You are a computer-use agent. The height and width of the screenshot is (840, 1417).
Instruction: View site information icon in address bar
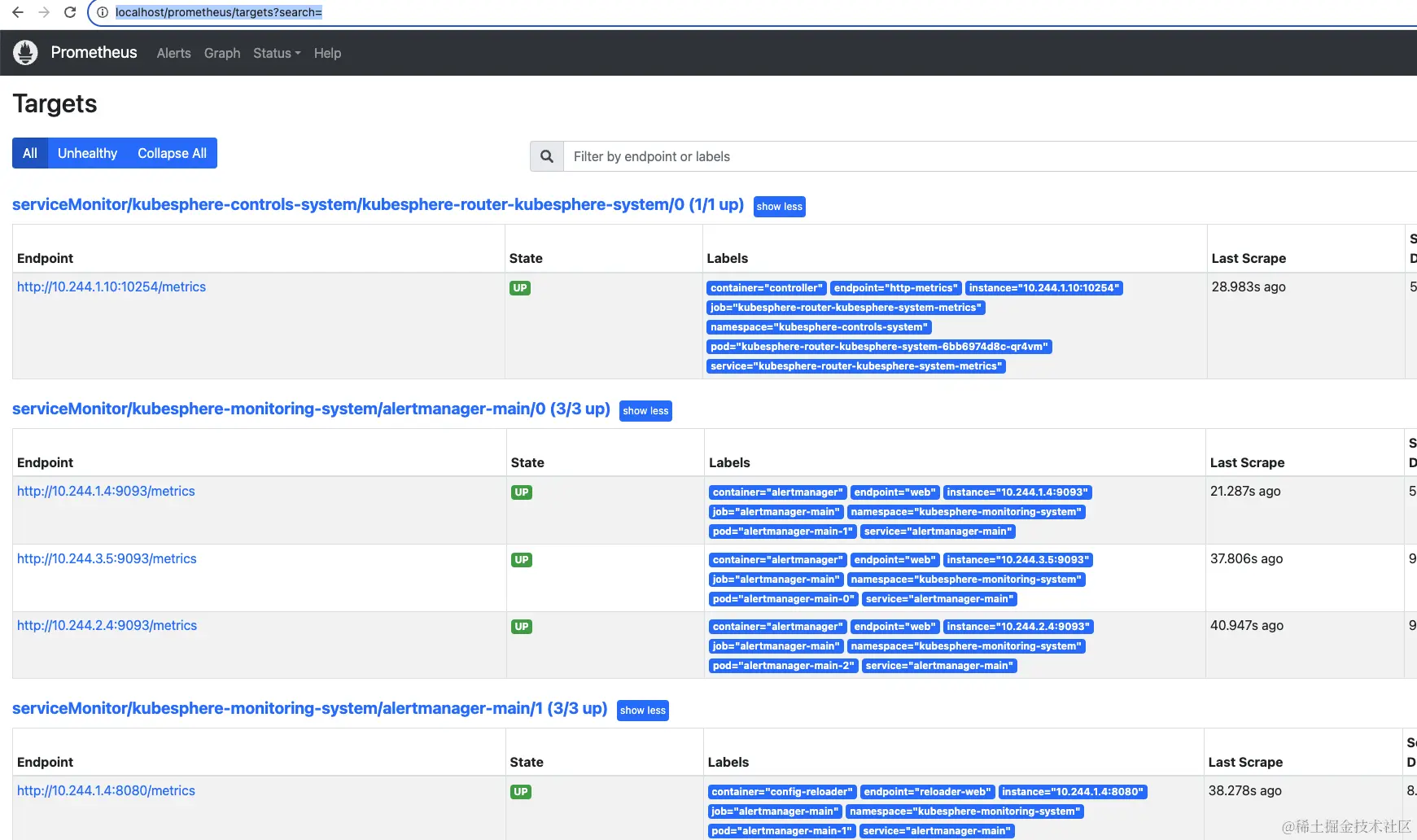tap(103, 12)
